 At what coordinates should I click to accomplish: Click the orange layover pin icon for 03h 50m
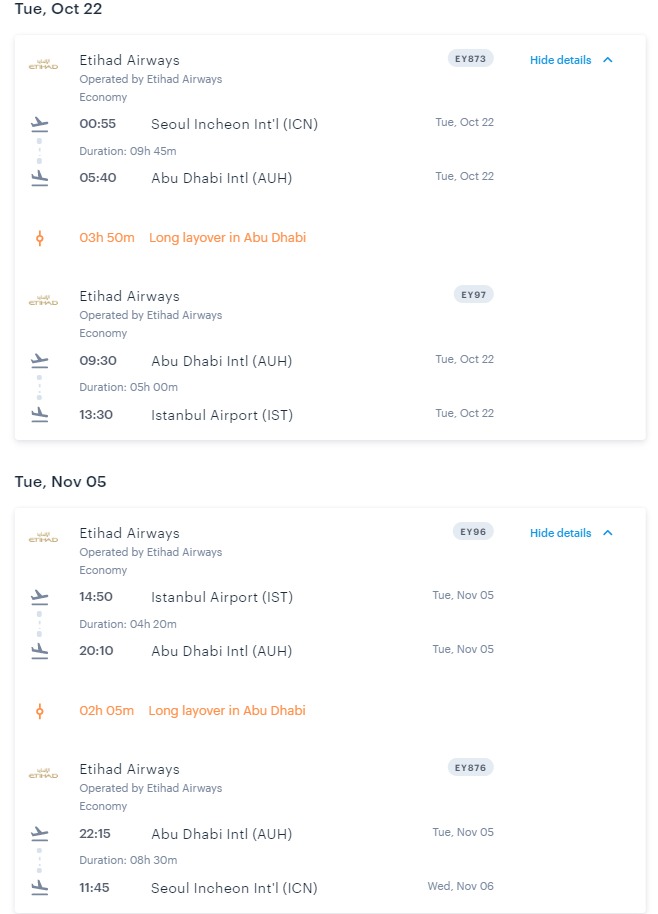click(x=40, y=238)
